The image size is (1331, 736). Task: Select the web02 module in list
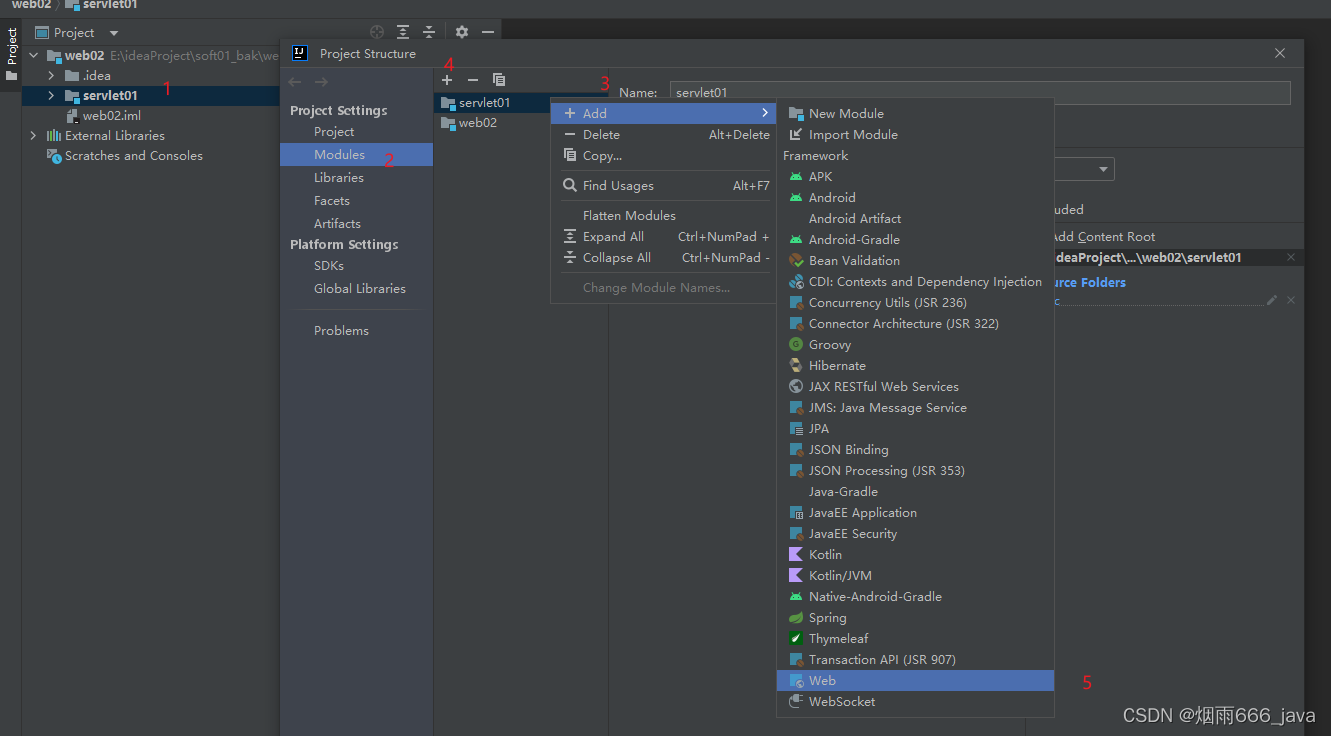[477, 123]
